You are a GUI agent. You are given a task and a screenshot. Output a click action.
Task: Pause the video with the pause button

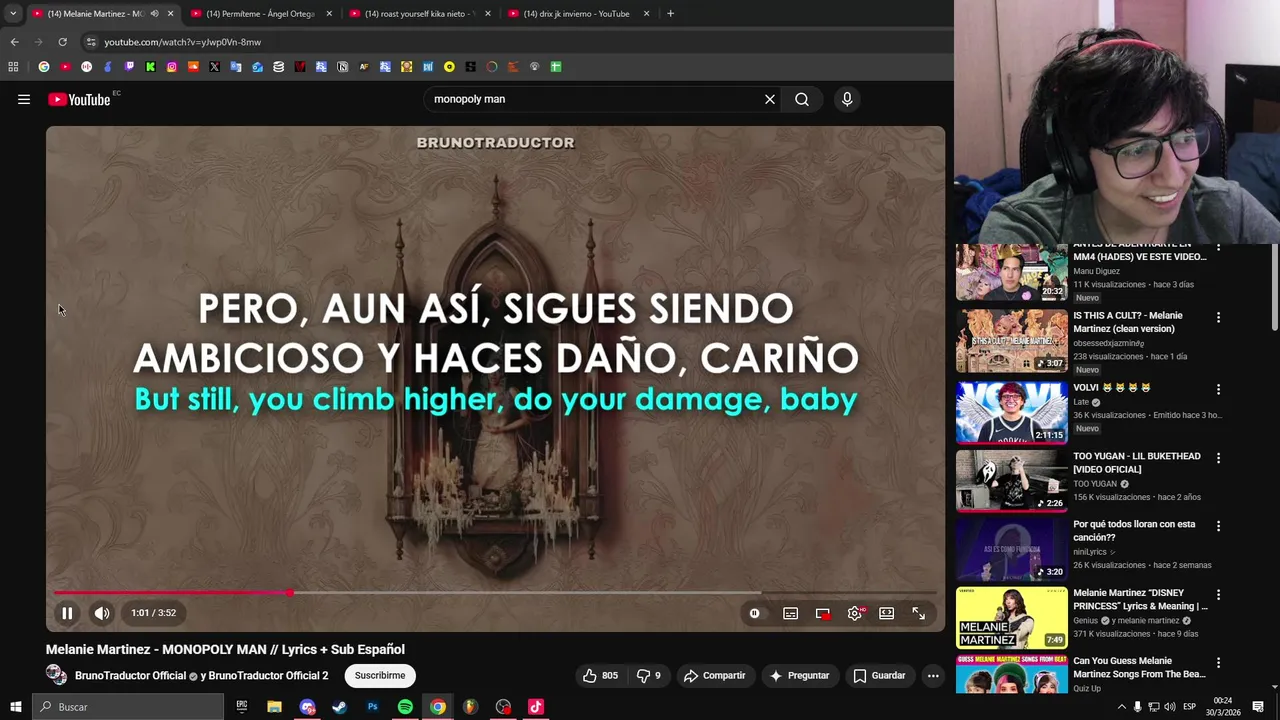(x=67, y=613)
